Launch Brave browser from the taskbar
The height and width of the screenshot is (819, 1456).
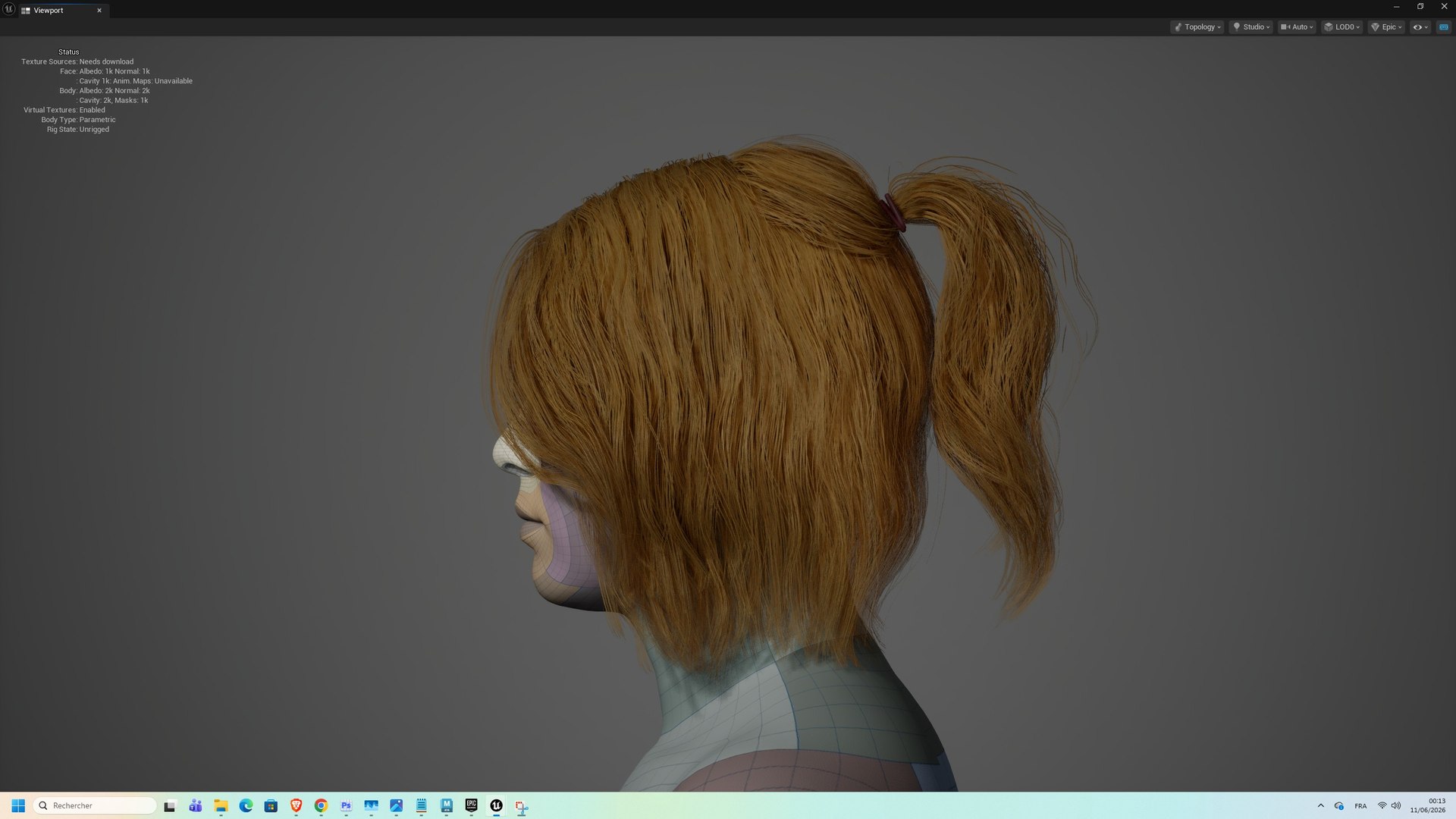pos(296,805)
